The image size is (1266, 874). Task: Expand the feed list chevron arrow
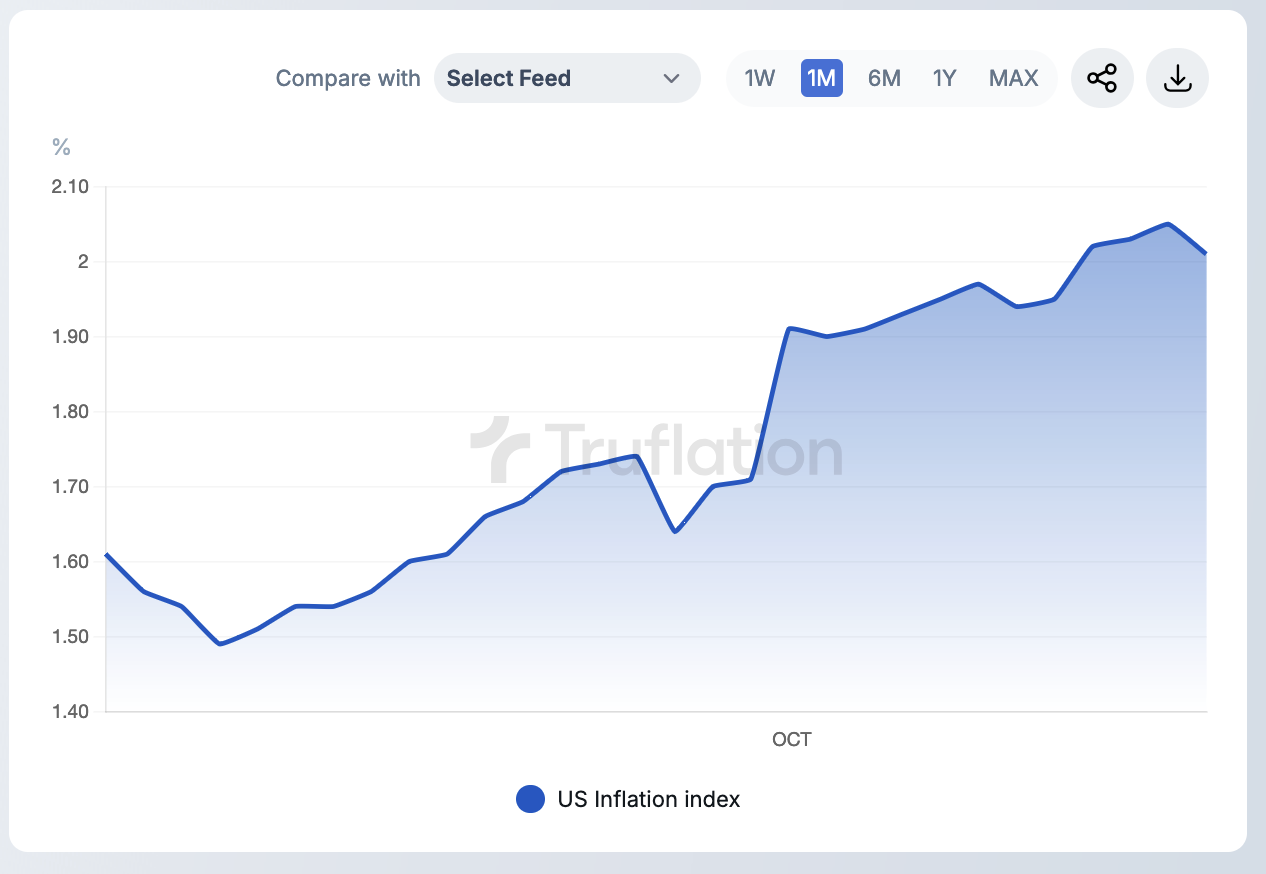[x=672, y=78]
